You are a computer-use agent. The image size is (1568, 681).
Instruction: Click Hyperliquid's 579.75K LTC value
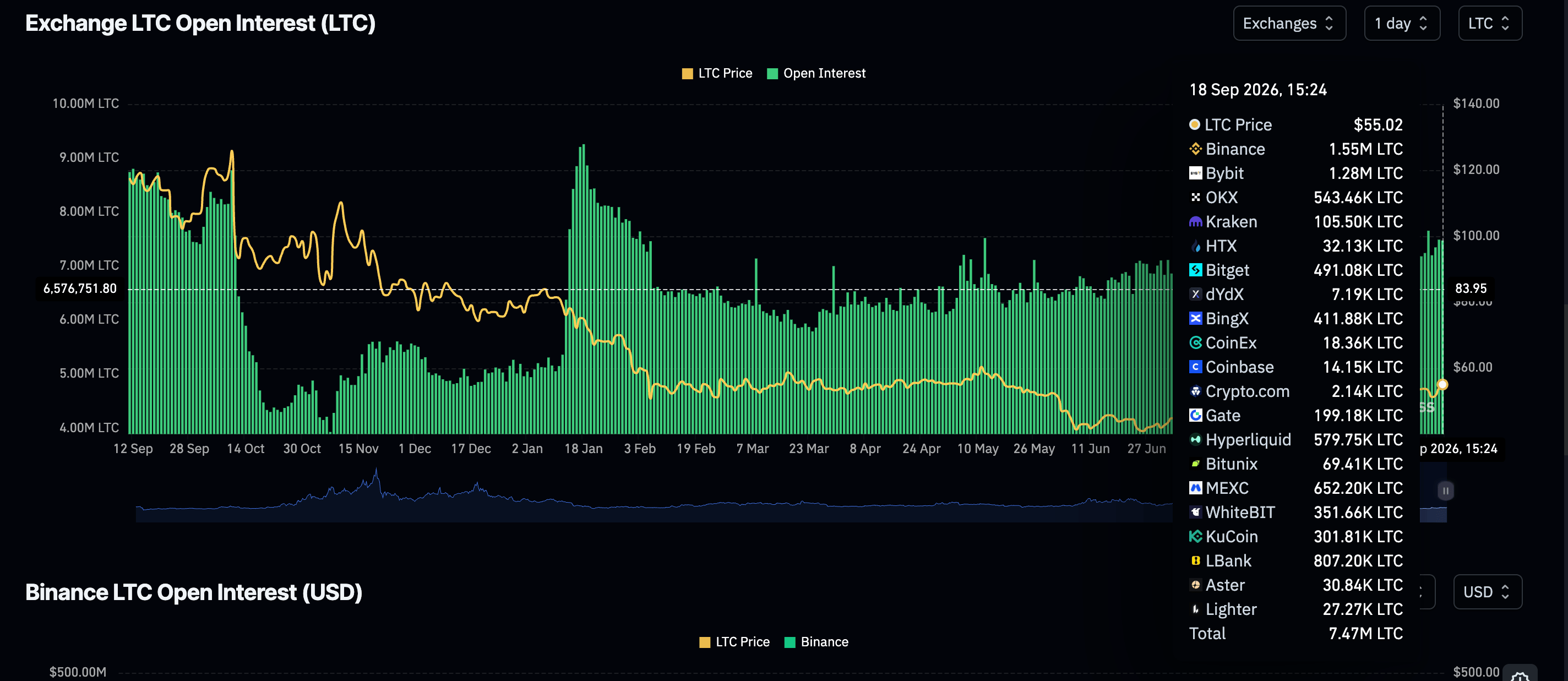click(1358, 439)
